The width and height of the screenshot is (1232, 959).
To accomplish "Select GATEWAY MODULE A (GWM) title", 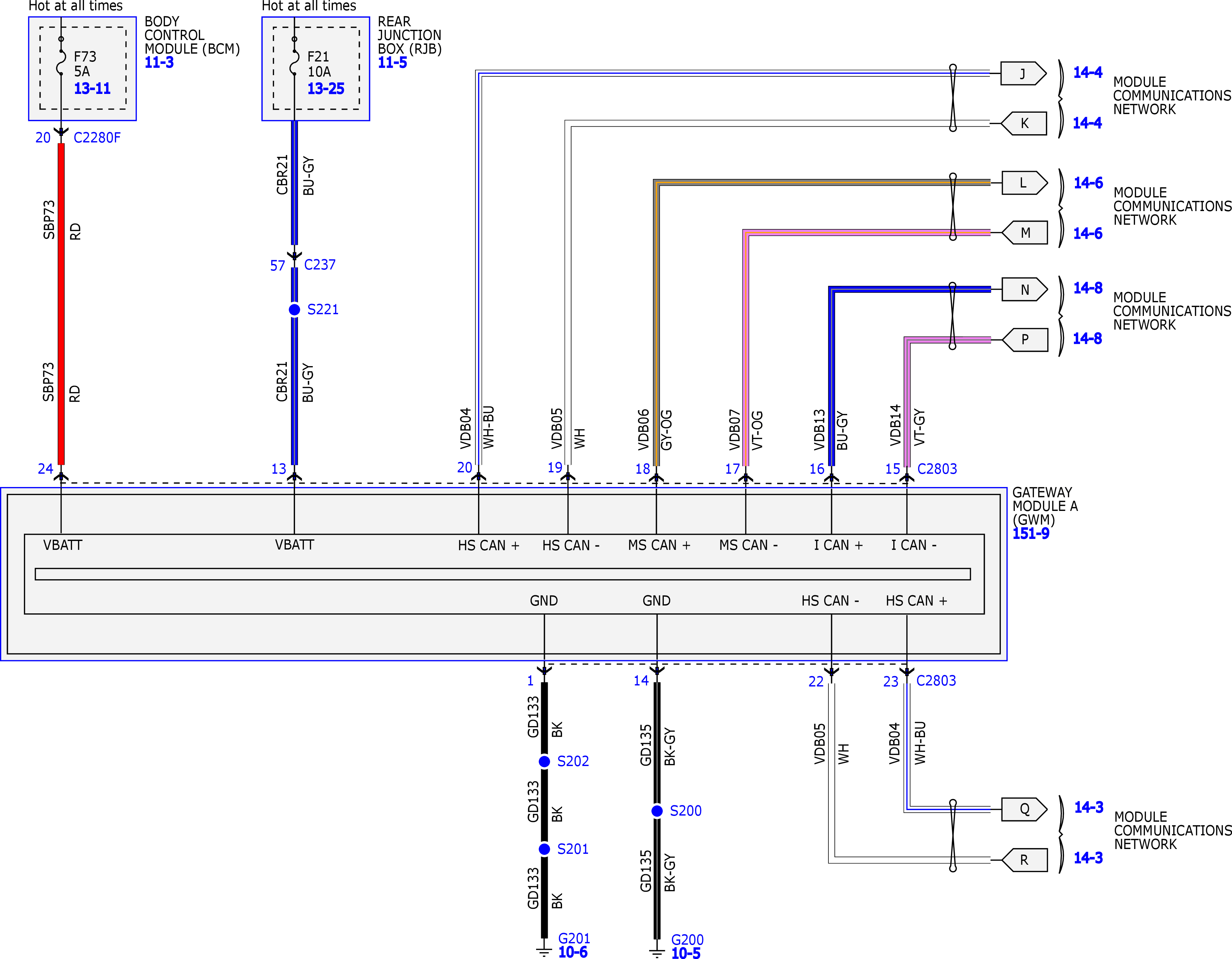I will tap(1045, 506).
